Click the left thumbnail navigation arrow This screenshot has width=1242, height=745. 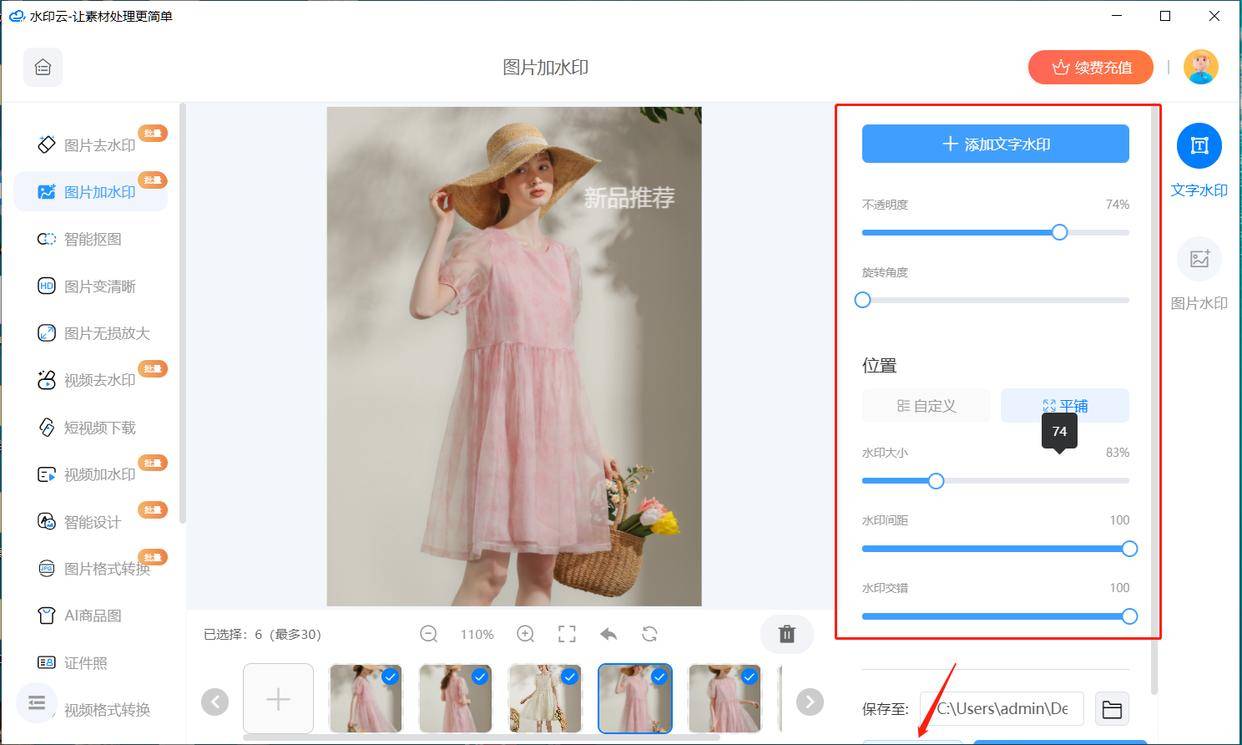coord(215,701)
